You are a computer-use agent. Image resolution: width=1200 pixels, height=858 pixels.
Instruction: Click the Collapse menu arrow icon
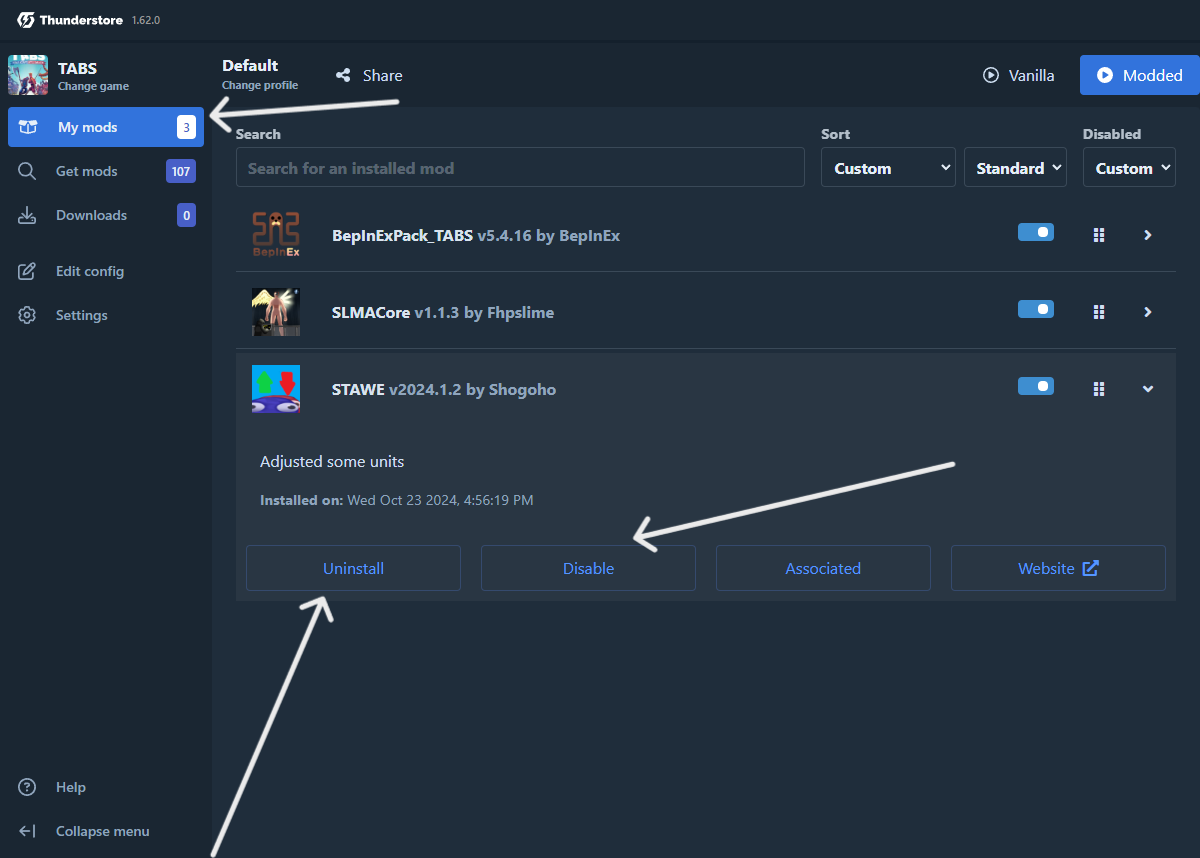(x=28, y=831)
